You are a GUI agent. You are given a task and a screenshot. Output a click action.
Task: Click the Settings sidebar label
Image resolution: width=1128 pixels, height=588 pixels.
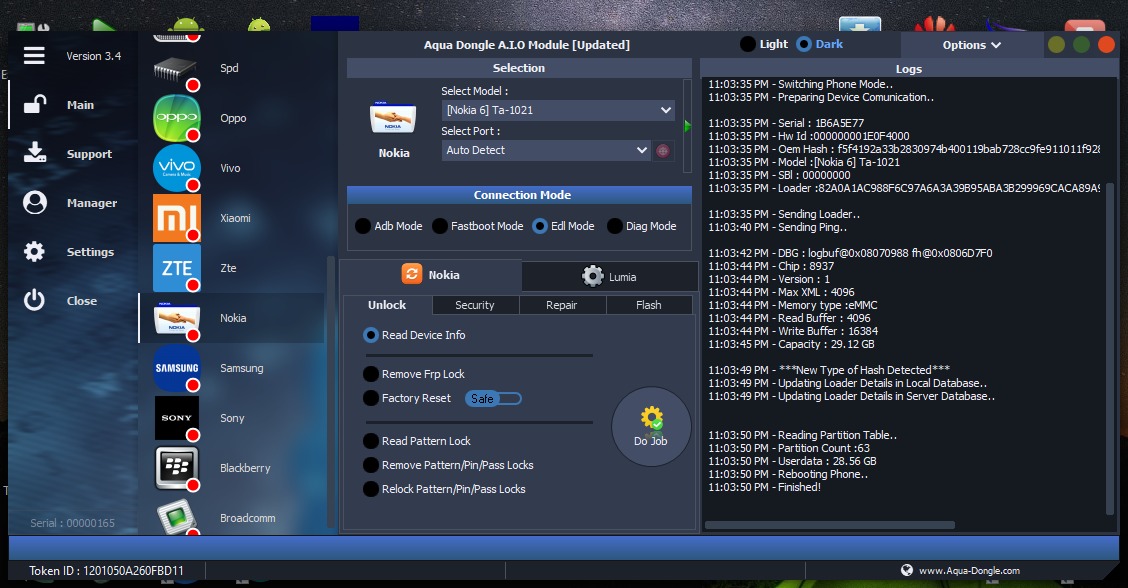pos(90,252)
